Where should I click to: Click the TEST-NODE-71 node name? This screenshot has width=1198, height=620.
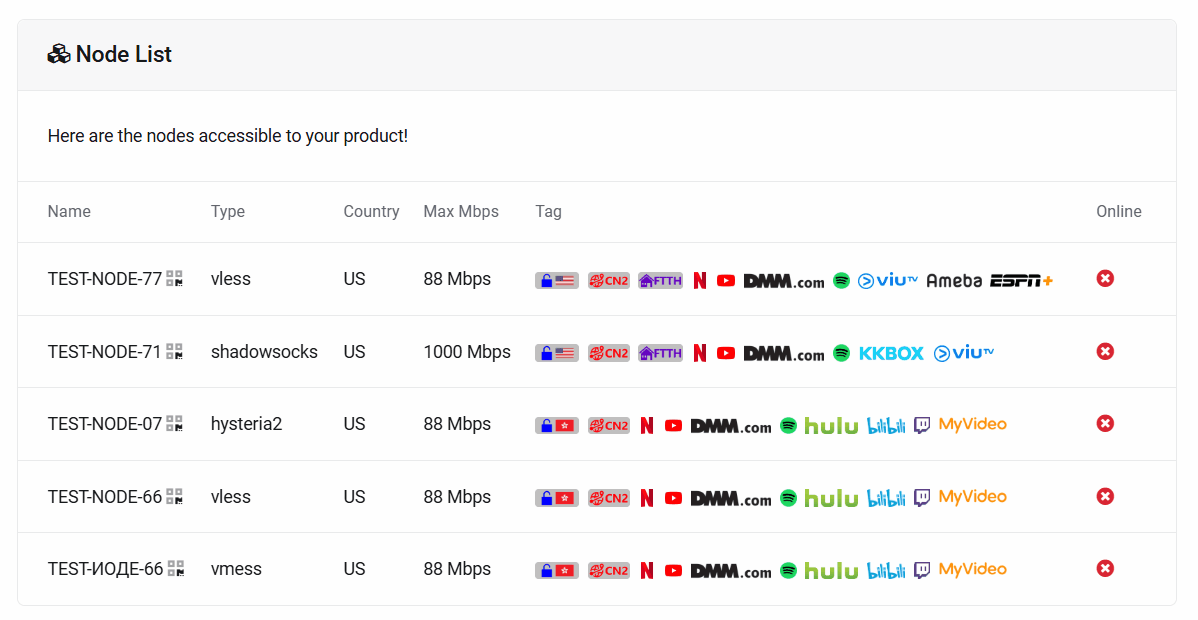tap(104, 352)
